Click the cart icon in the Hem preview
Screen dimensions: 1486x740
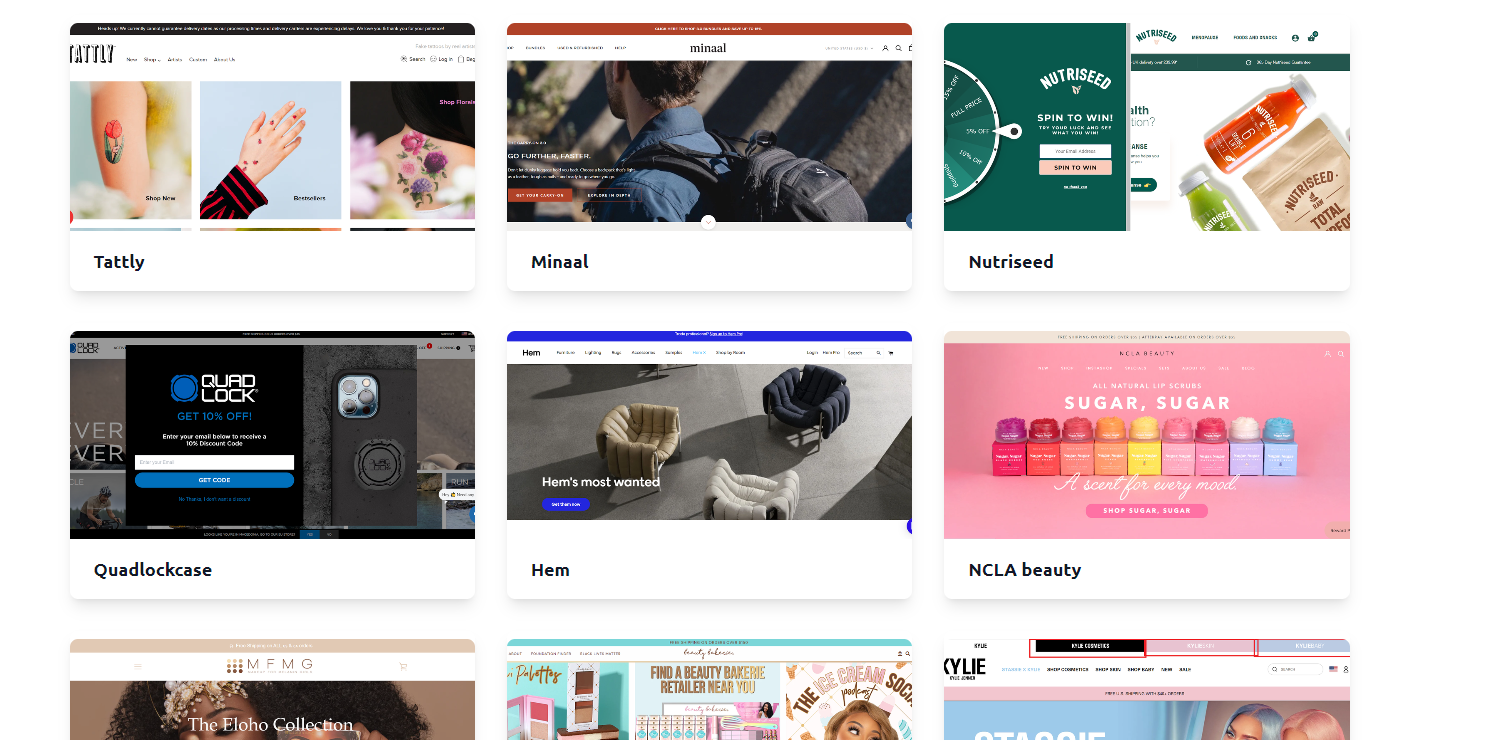tap(891, 353)
